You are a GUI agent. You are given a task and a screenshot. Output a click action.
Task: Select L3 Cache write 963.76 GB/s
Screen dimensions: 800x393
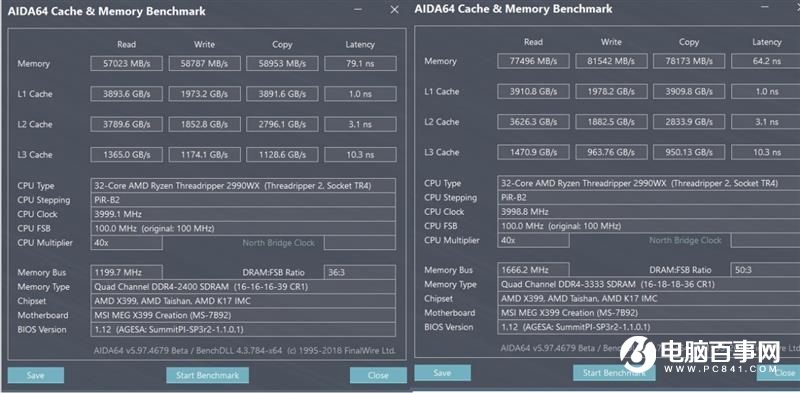tap(611, 152)
